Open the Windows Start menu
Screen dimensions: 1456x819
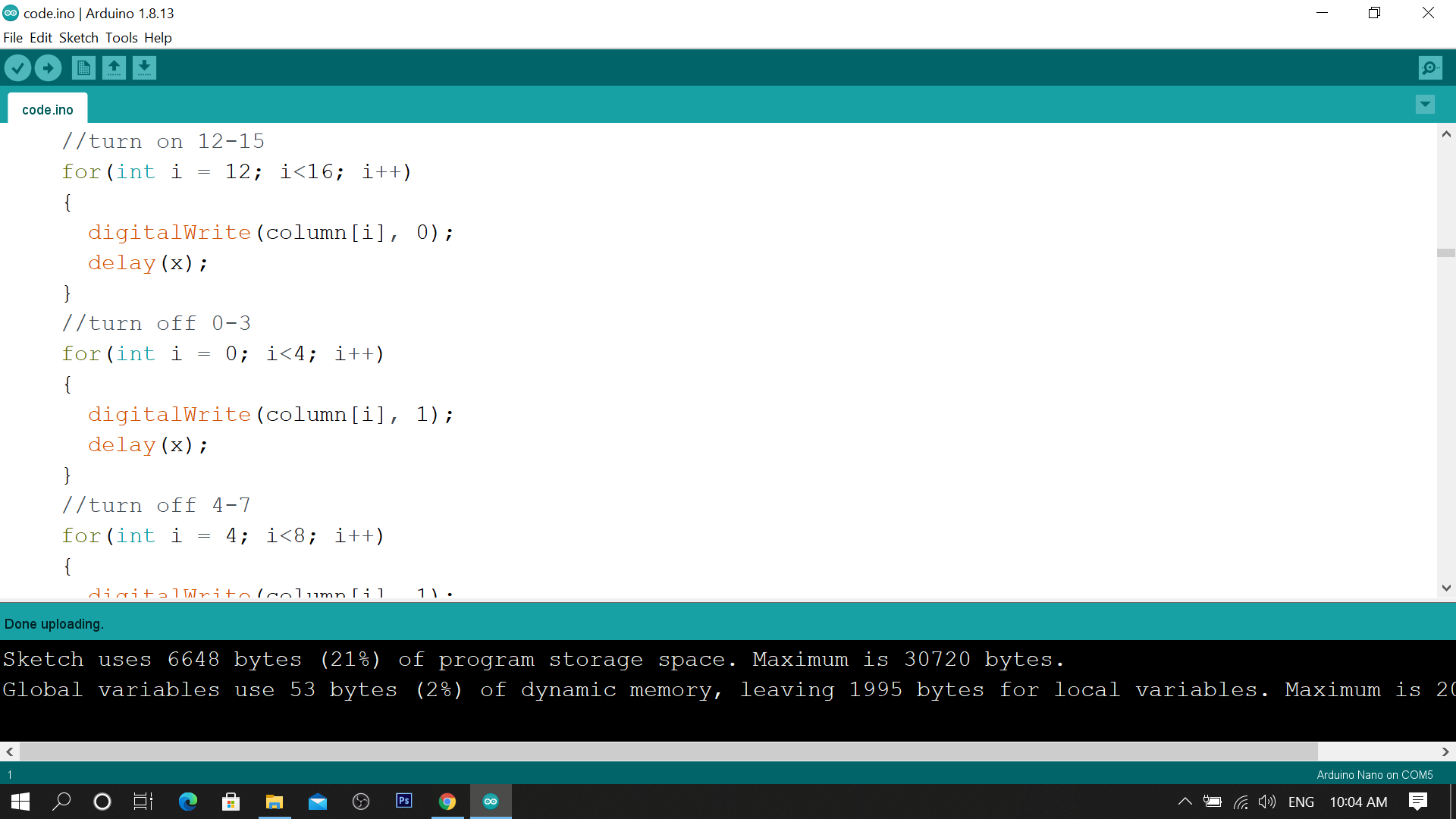coord(18,802)
